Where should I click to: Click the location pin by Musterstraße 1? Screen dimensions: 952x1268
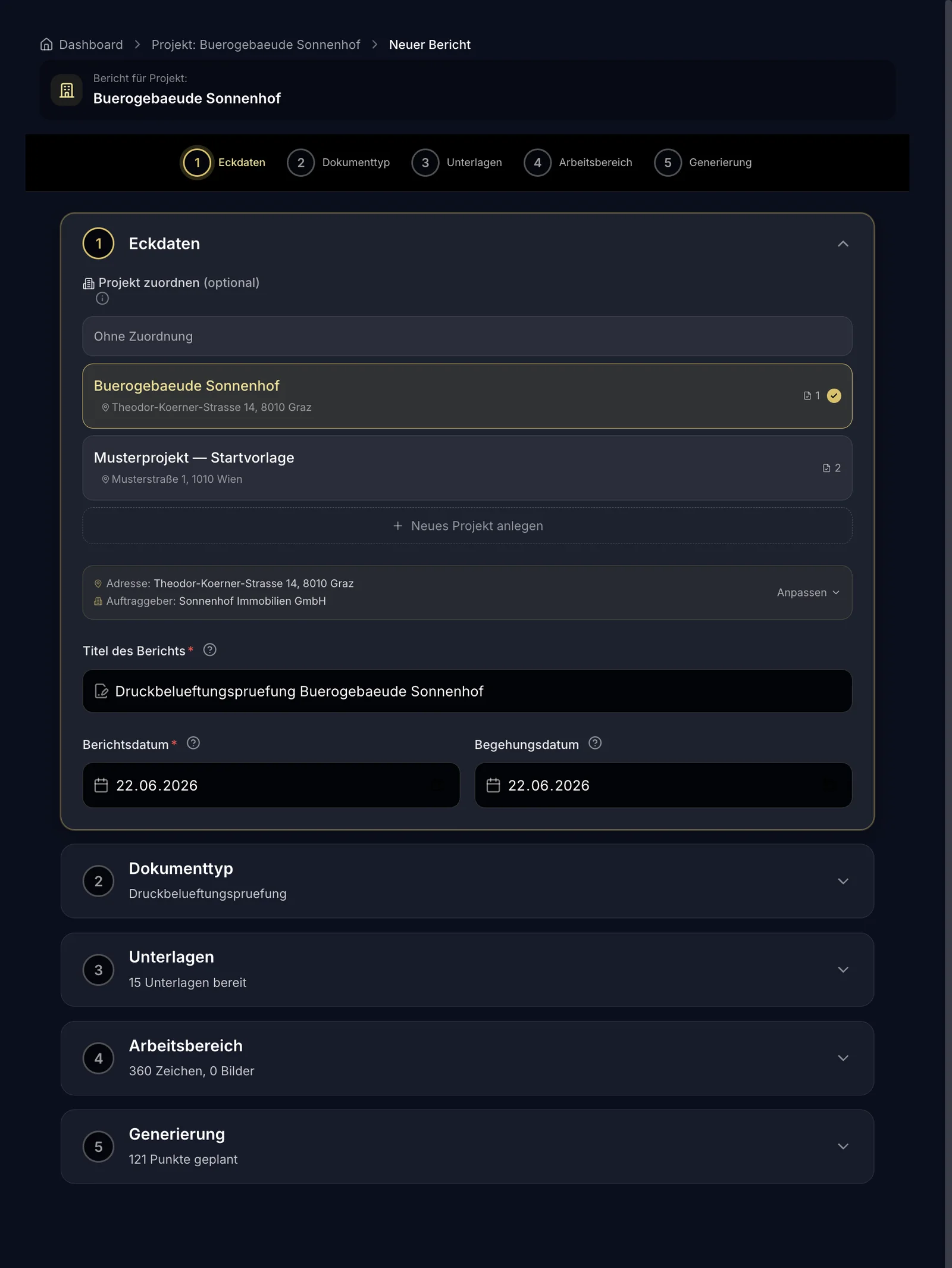click(x=105, y=479)
